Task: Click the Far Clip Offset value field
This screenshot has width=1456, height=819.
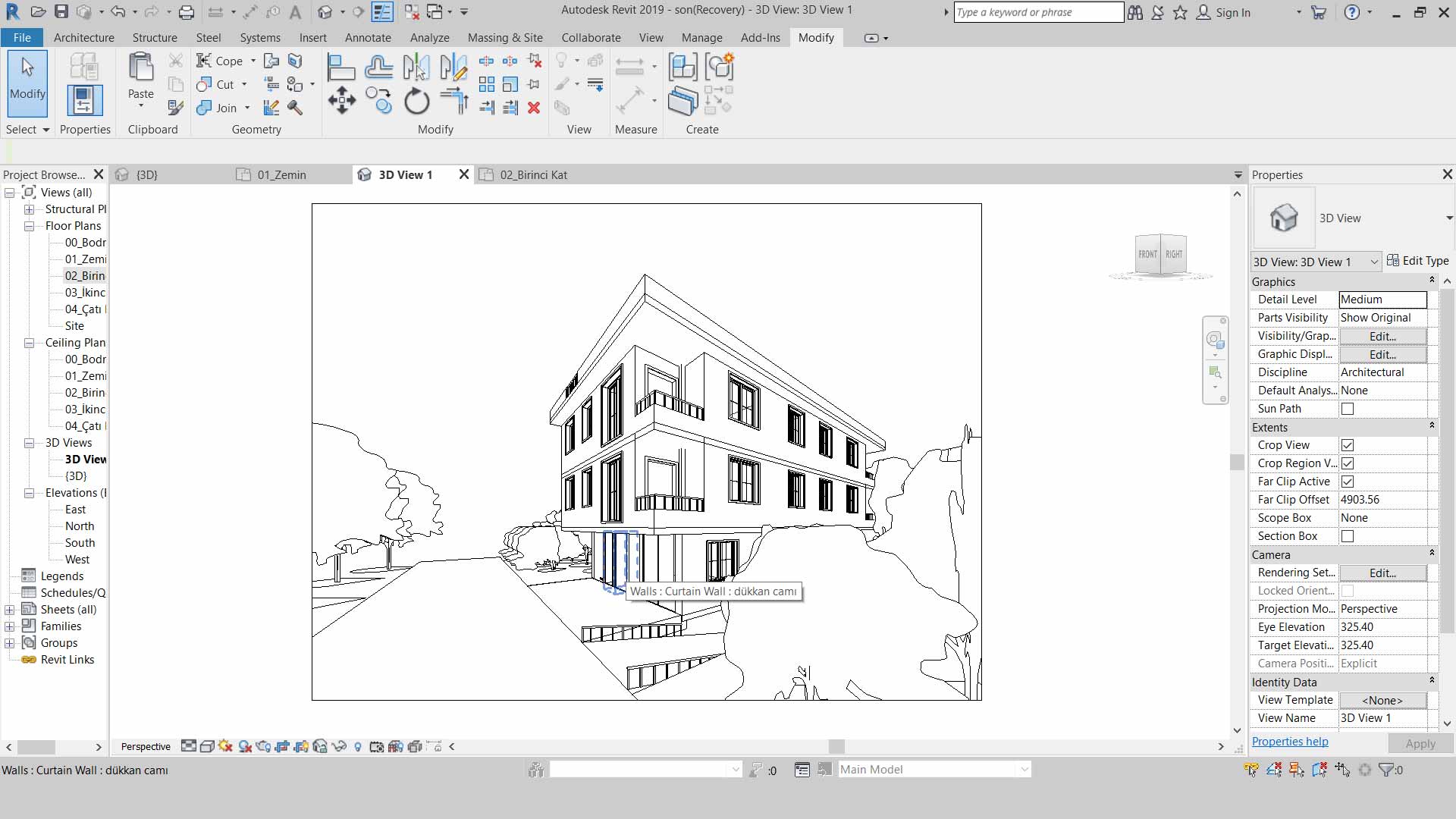Action: [1383, 500]
